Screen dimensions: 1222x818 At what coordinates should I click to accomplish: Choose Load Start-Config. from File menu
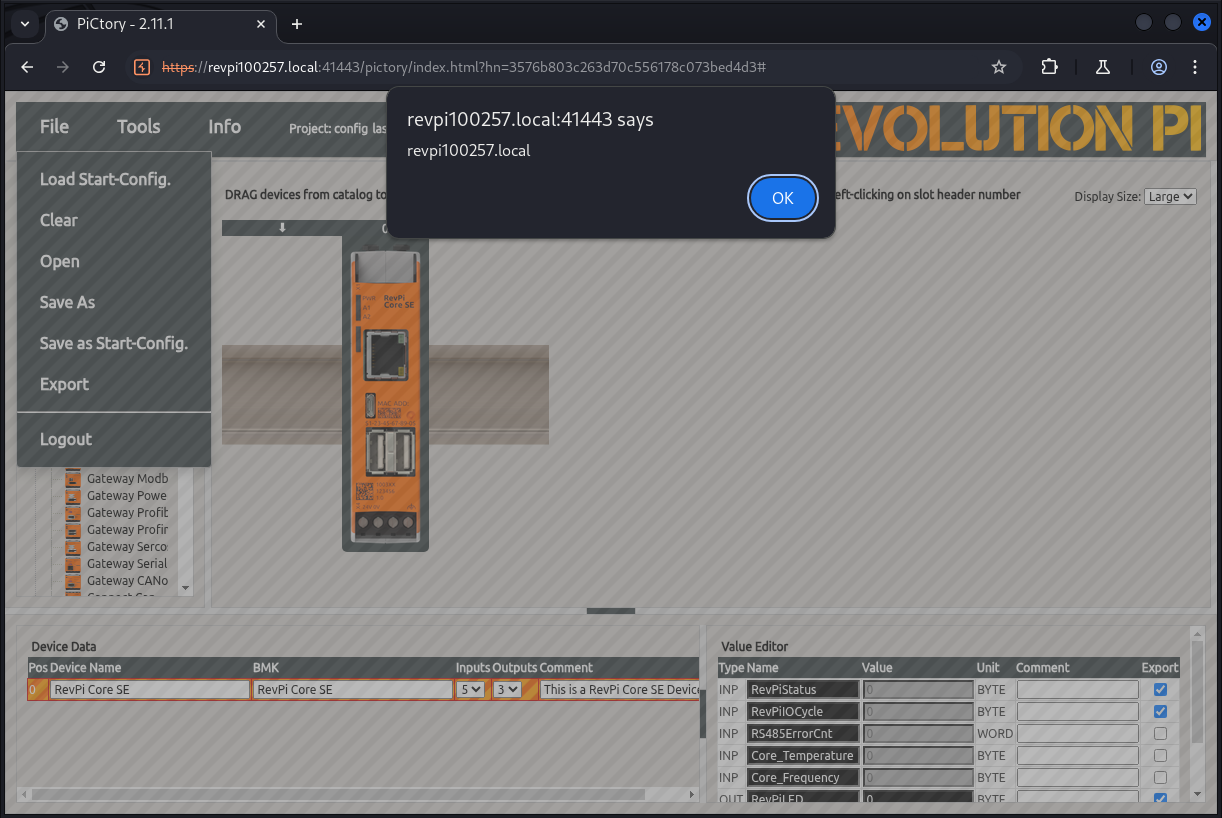(105, 179)
